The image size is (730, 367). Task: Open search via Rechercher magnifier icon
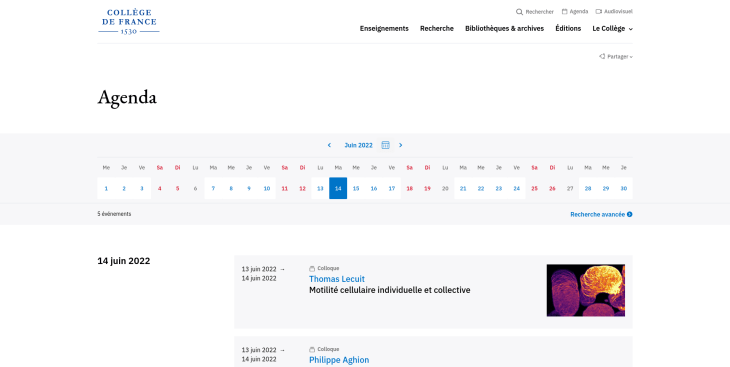pos(519,12)
